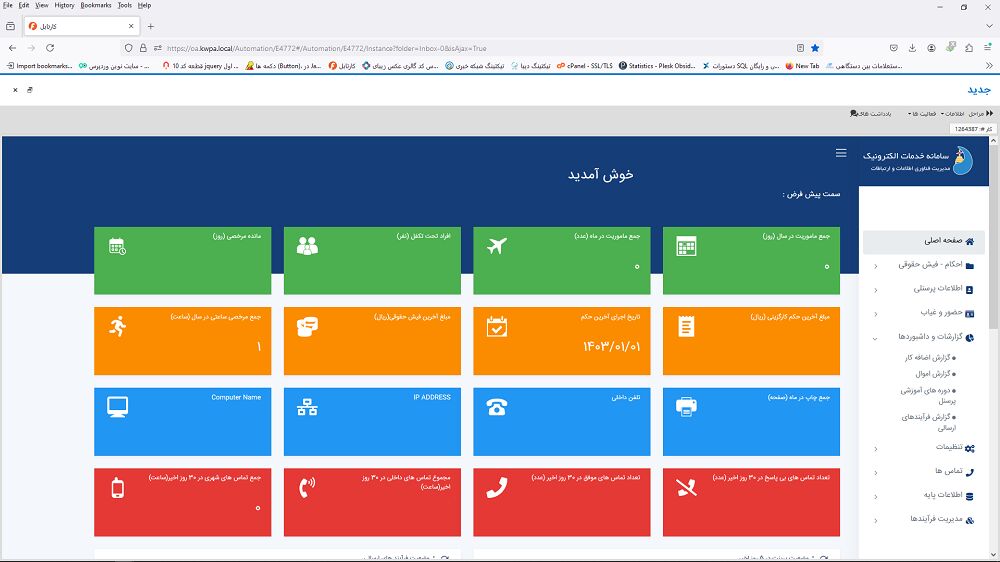1000x562 pixels.
Task: Click the calendar grid icon on yearly mission card
Action: [x=686, y=246]
